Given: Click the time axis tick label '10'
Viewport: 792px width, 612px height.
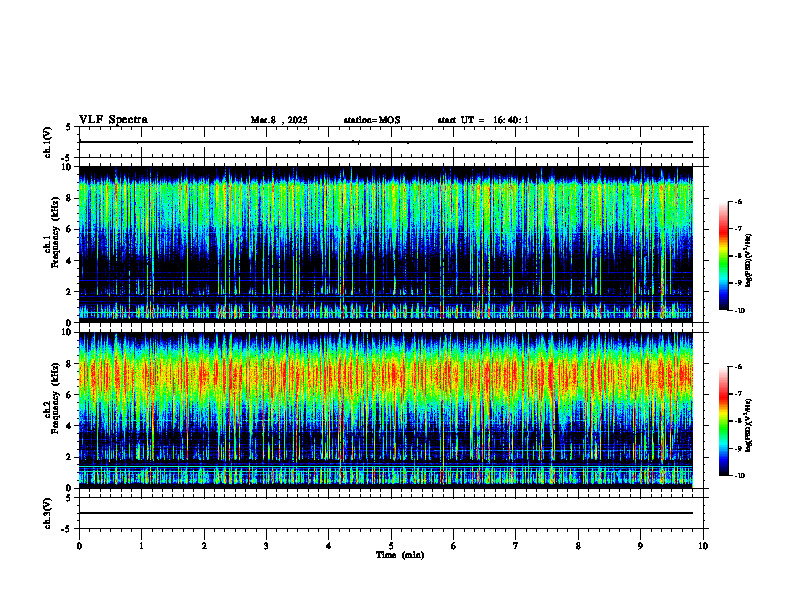Looking at the screenshot, I should 703,546.
